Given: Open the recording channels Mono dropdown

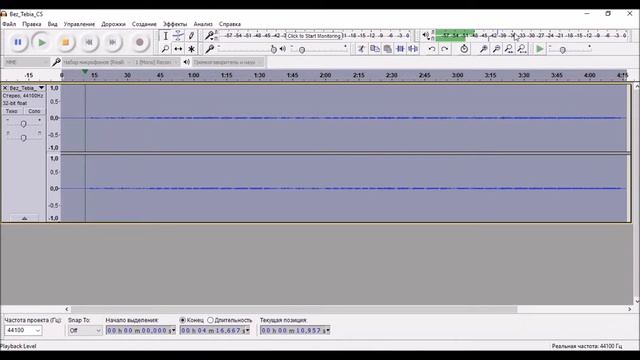Looking at the screenshot, I should [x=156, y=62].
